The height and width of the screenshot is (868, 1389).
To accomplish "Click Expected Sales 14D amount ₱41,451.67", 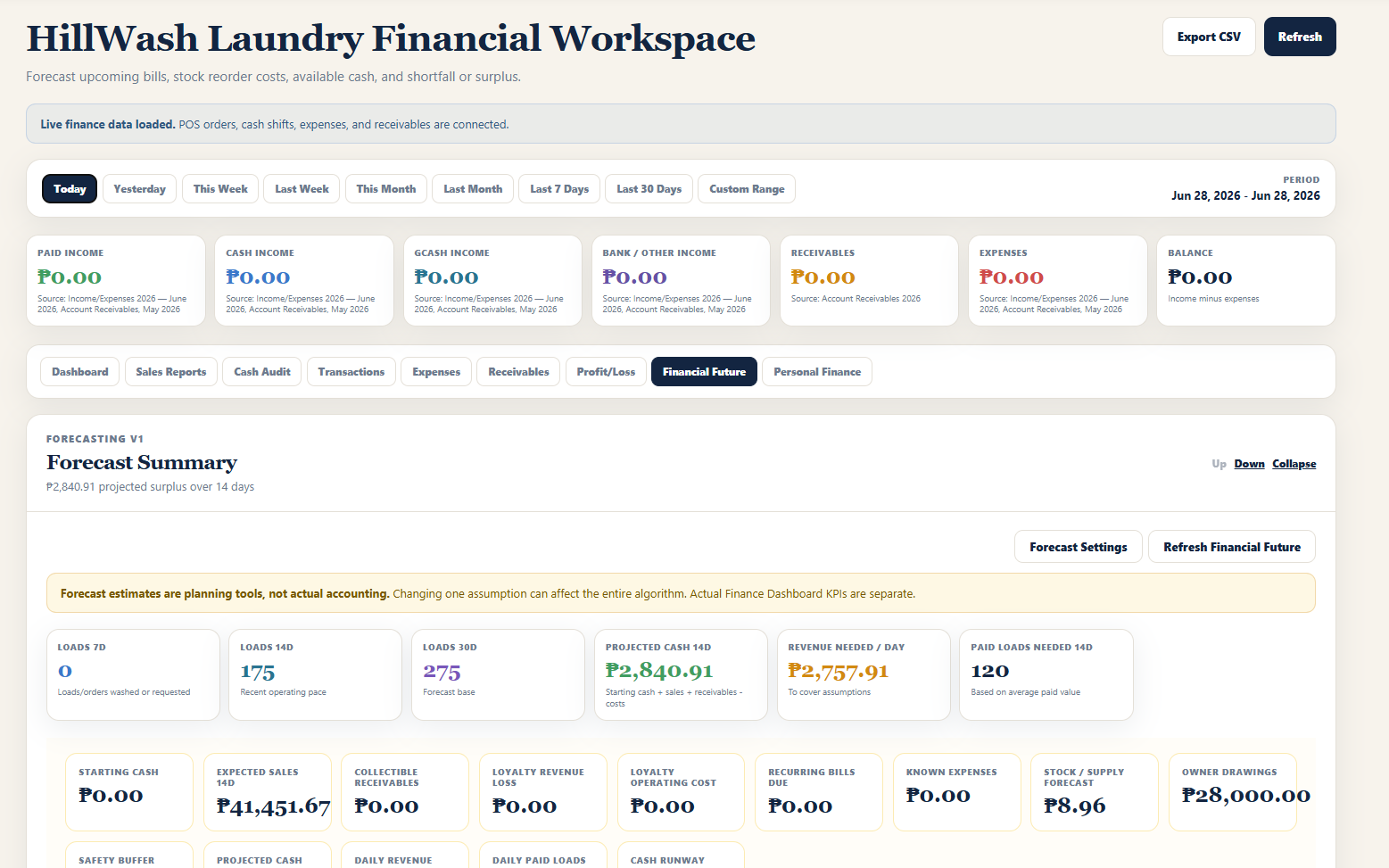I will pos(274,807).
